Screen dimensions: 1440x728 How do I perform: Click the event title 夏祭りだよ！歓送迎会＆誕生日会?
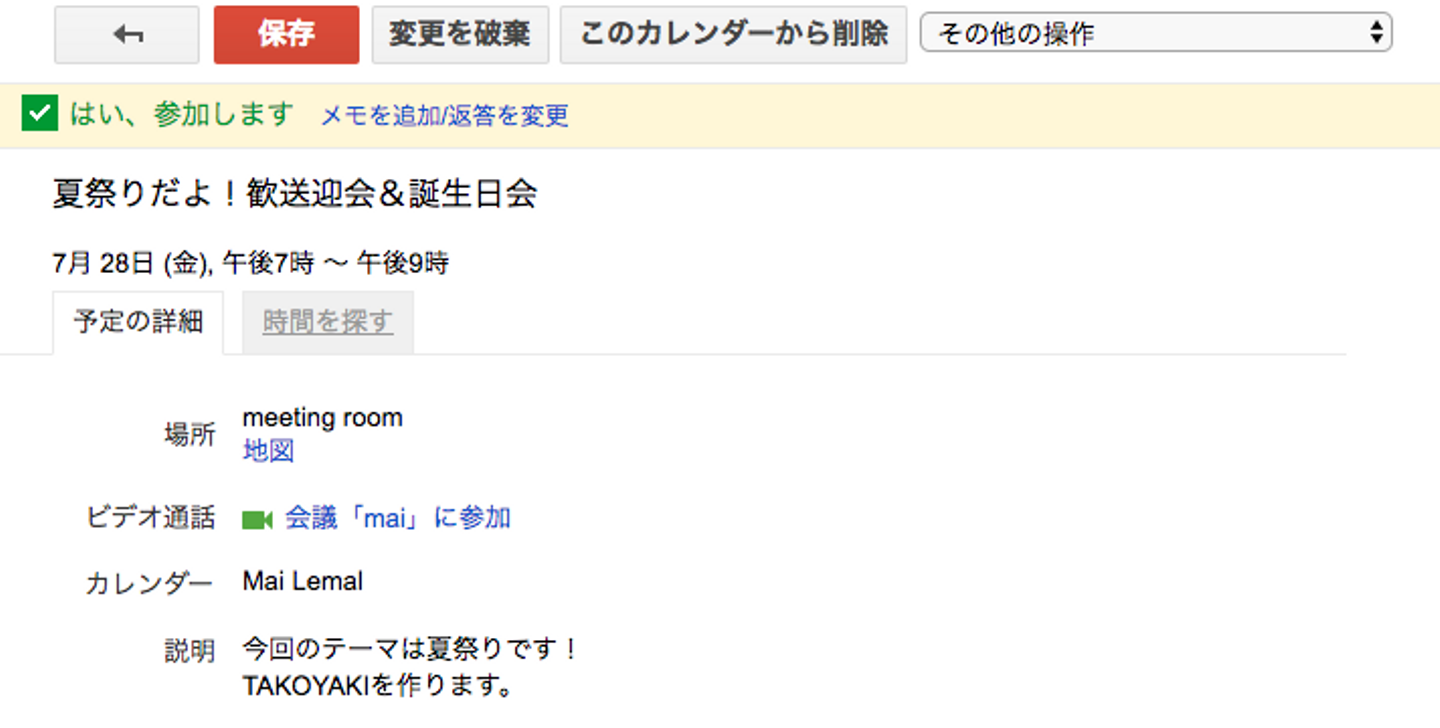295,194
